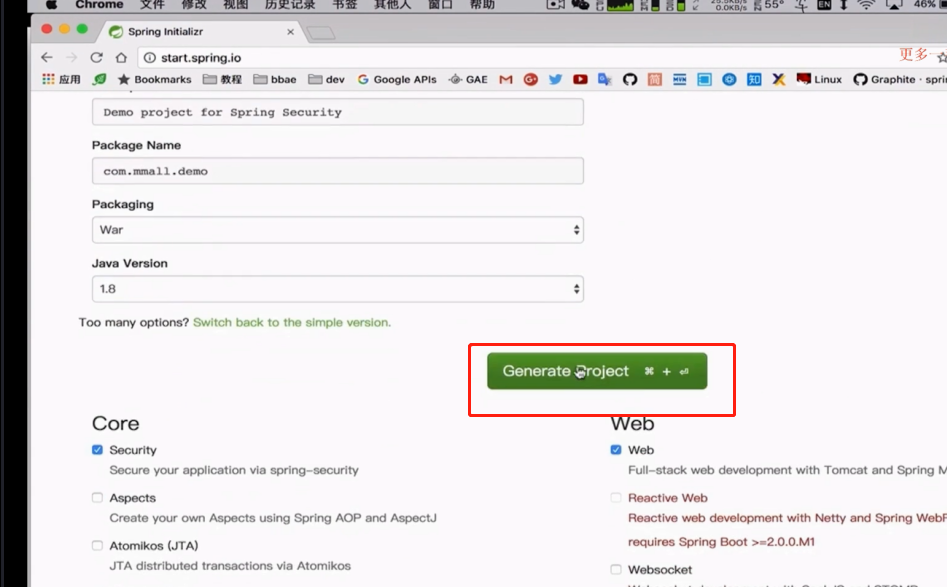
Task: Reload the page with the refresh icon
Action: [96, 57]
